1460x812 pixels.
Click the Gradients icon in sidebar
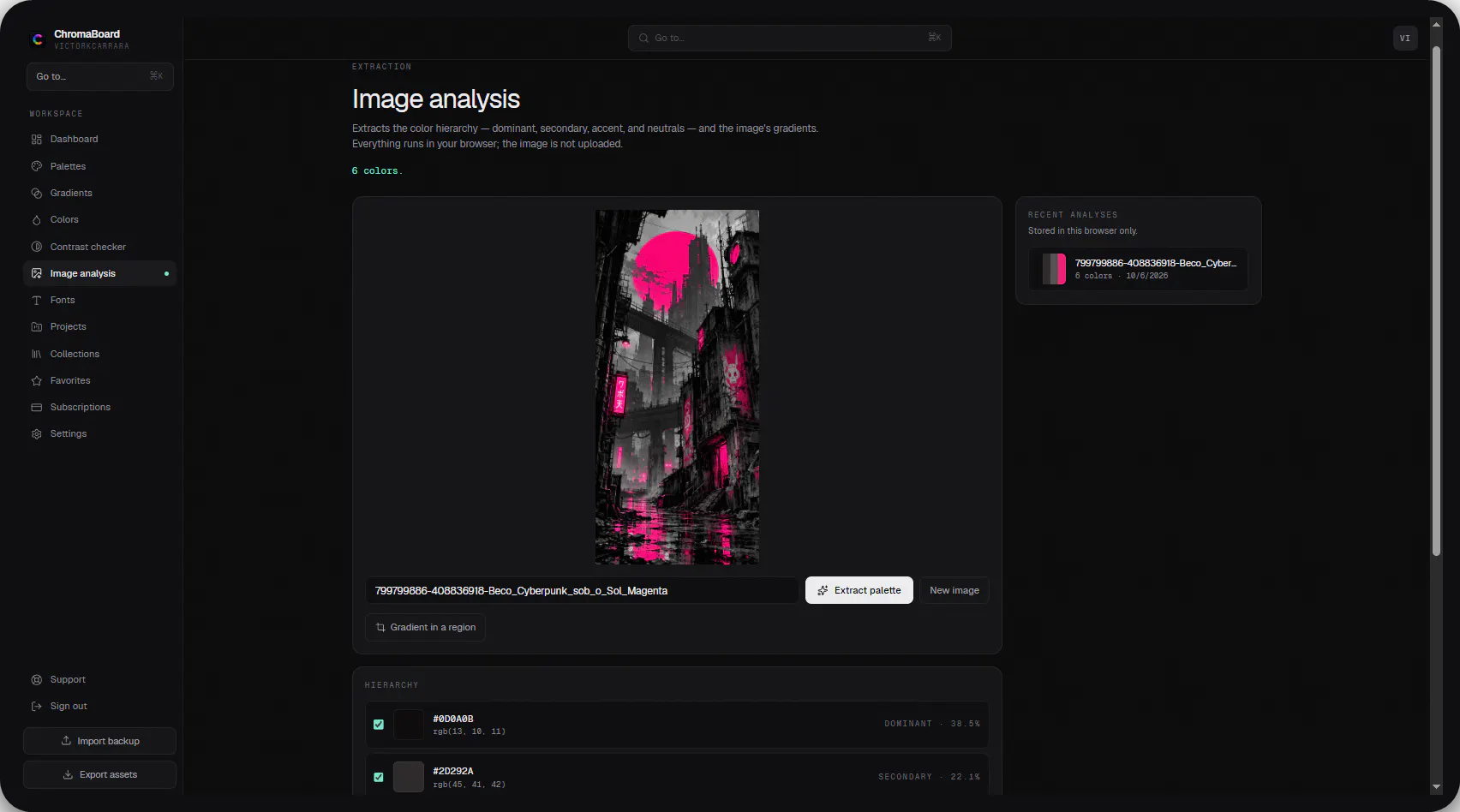click(36, 194)
